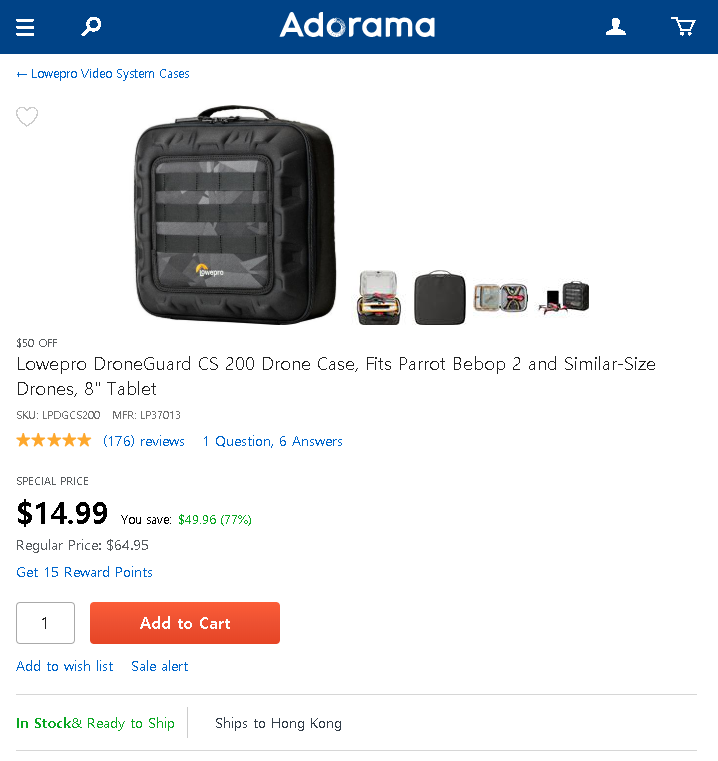Click Add to wish list link
Viewport: 718px width, 761px height.
coord(65,666)
